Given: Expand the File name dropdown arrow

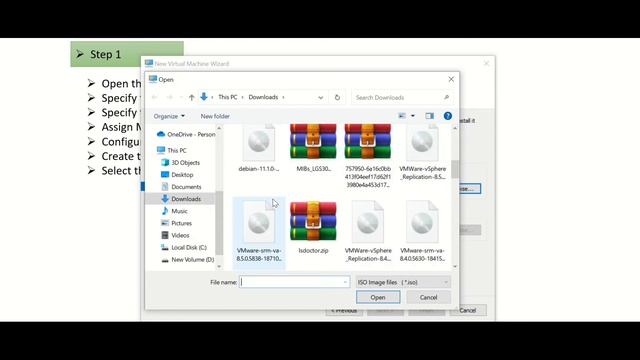Looking at the screenshot, I should click(x=345, y=282).
